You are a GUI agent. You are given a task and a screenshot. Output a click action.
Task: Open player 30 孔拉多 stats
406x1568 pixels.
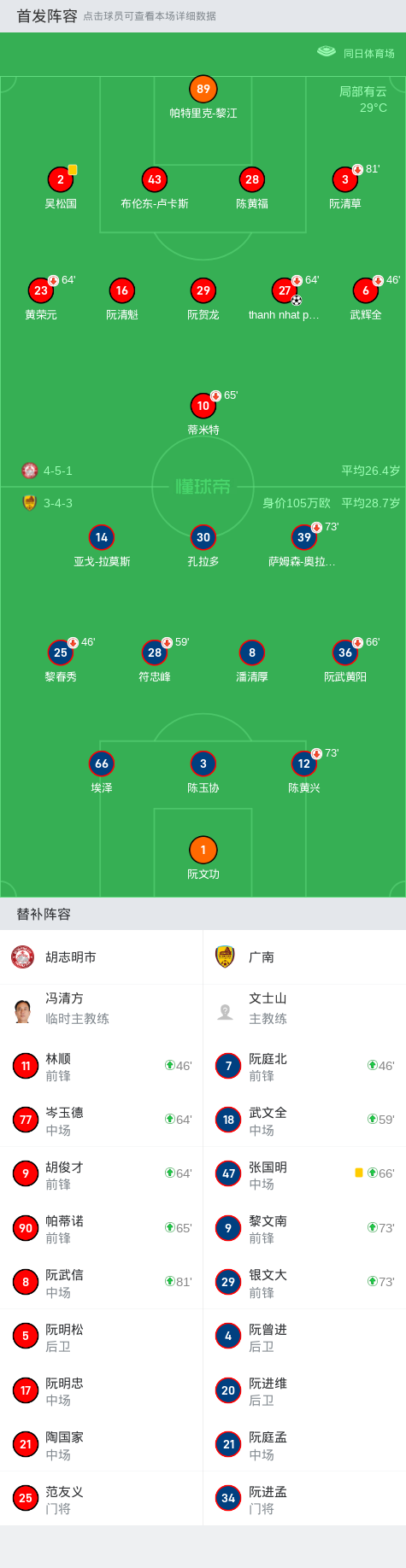tap(203, 537)
